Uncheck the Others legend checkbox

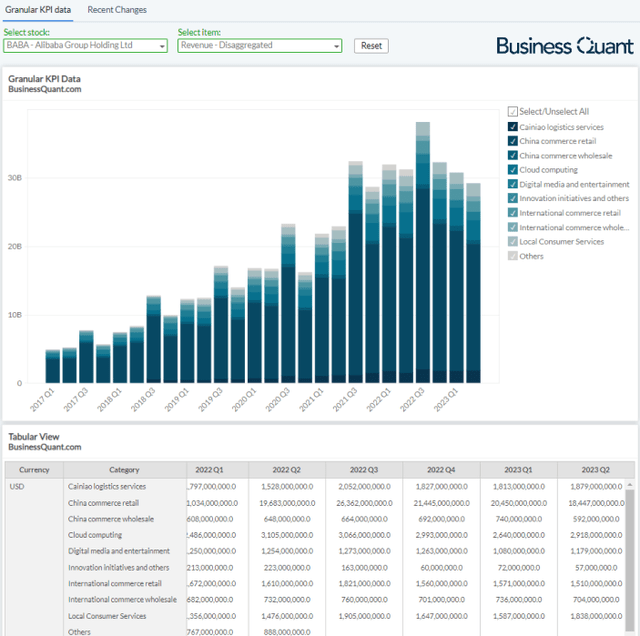[513, 256]
